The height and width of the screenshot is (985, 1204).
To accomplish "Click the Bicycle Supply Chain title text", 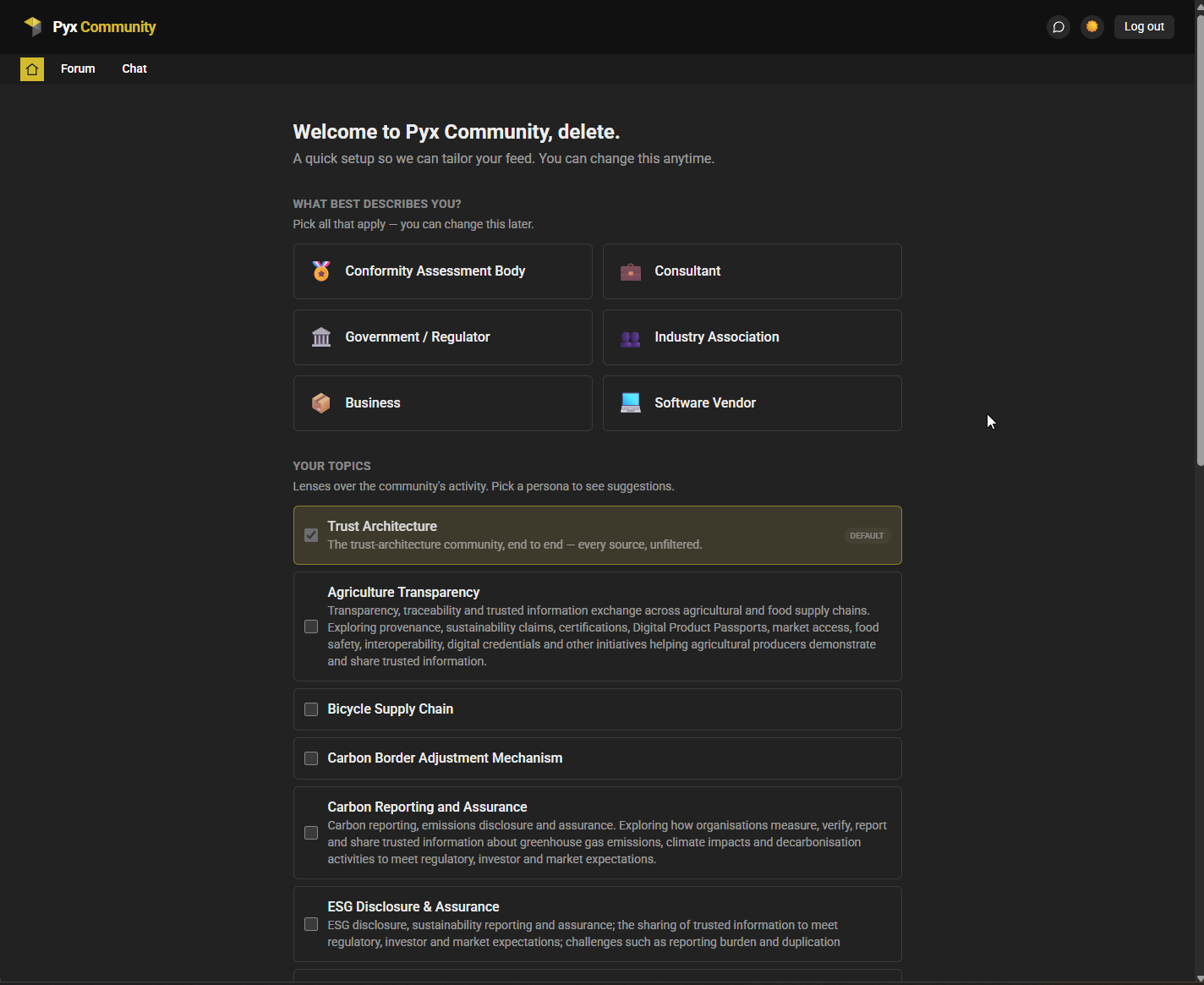I will pos(391,709).
